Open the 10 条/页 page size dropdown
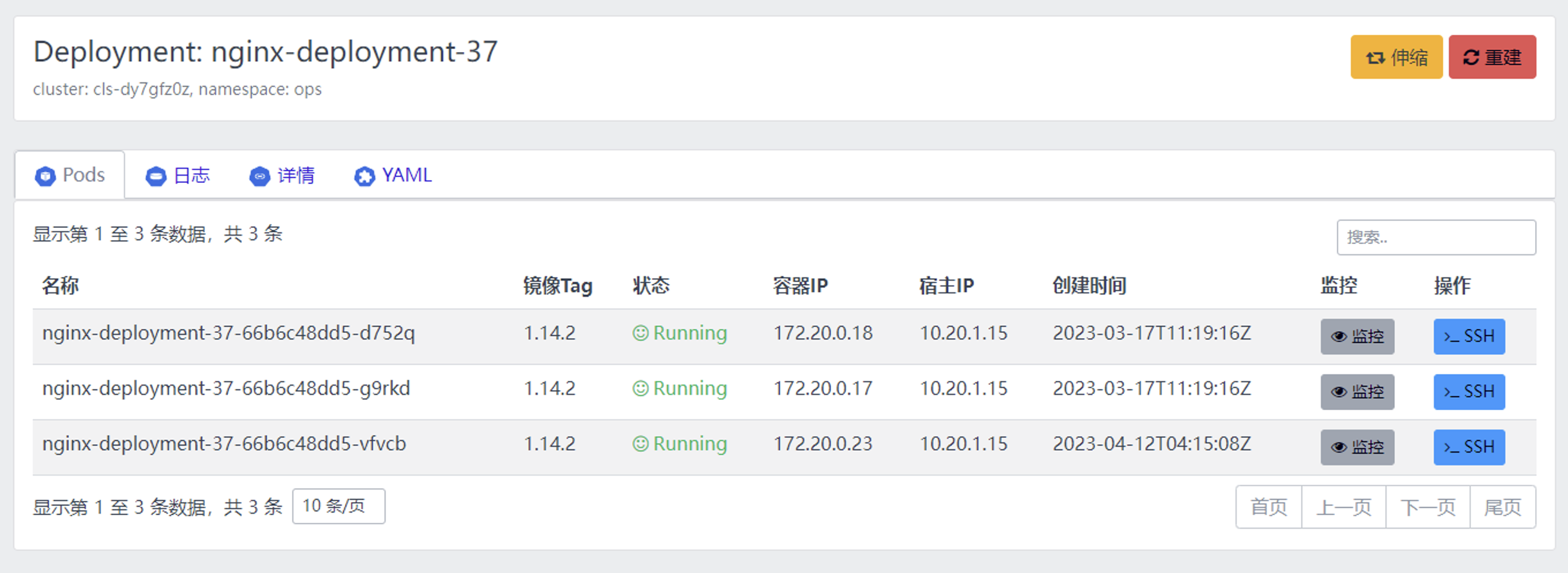 point(339,506)
